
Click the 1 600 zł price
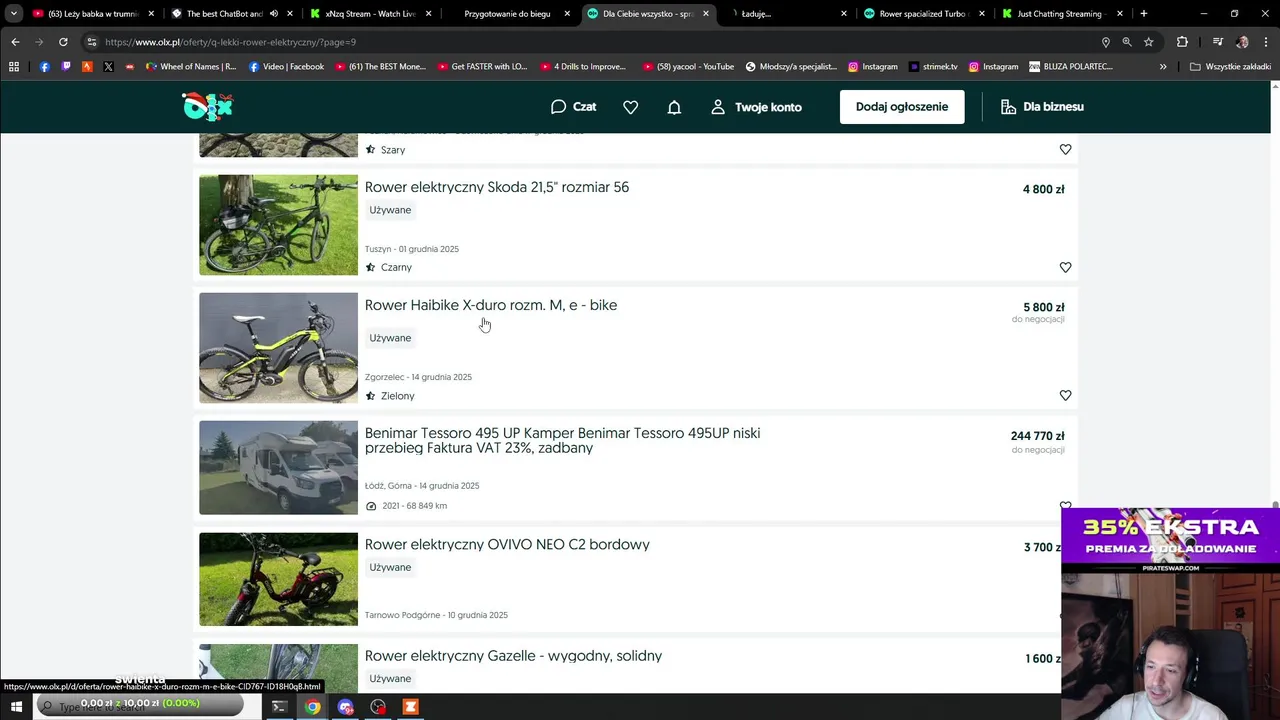1044,659
